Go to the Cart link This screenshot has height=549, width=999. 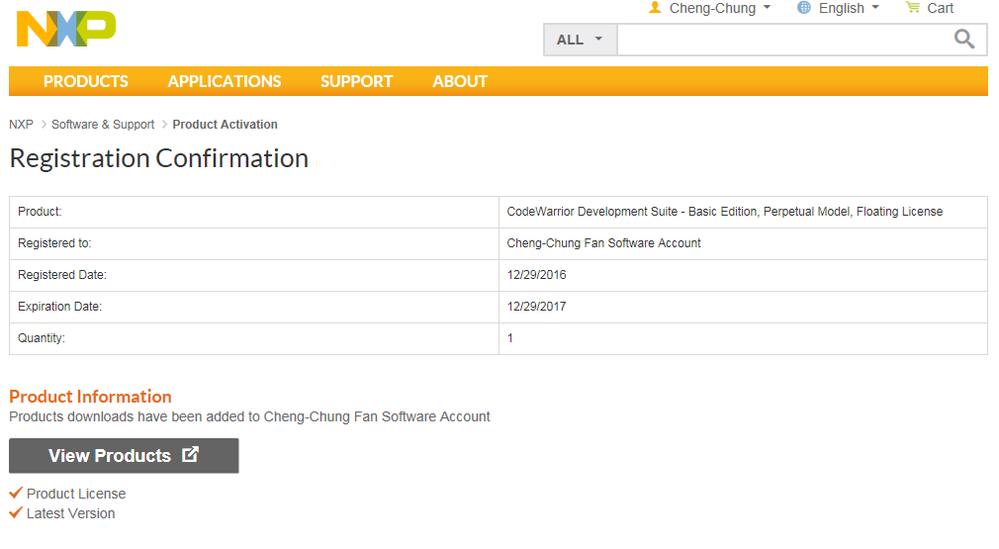[x=940, y=8]
